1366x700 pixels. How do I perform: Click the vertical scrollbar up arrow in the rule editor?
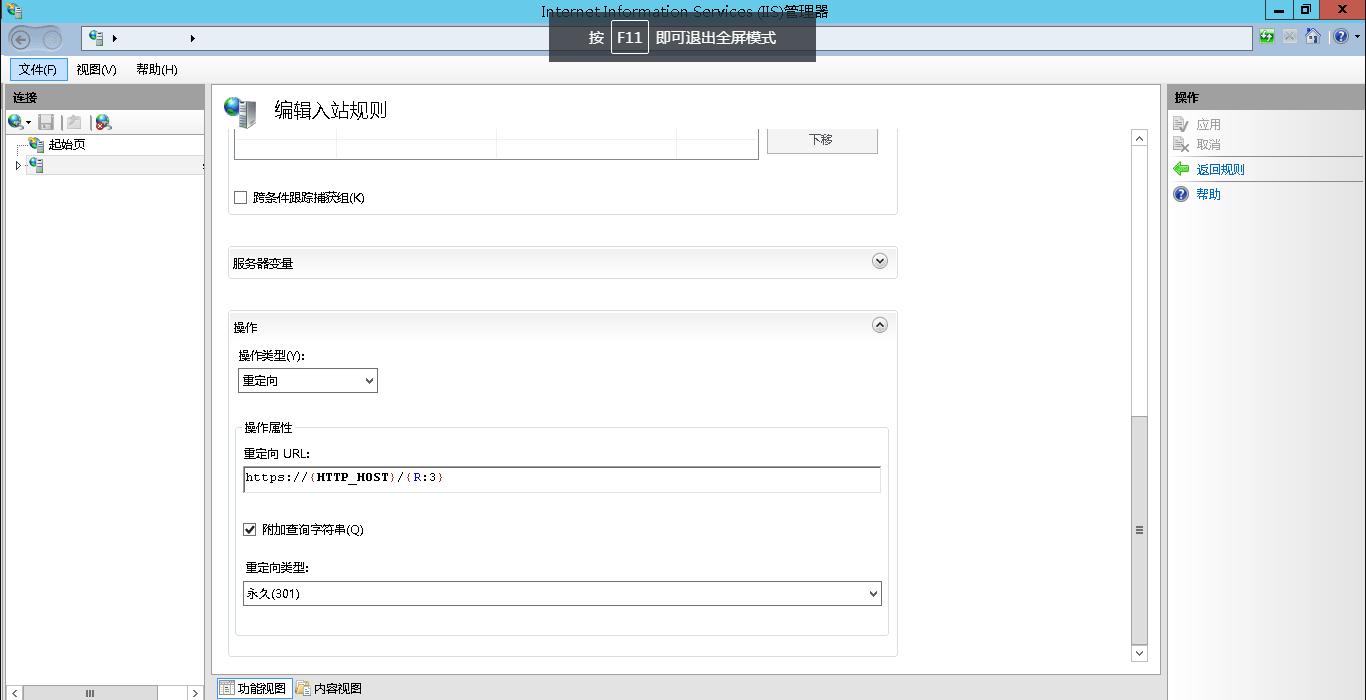tap(1139, 138)
